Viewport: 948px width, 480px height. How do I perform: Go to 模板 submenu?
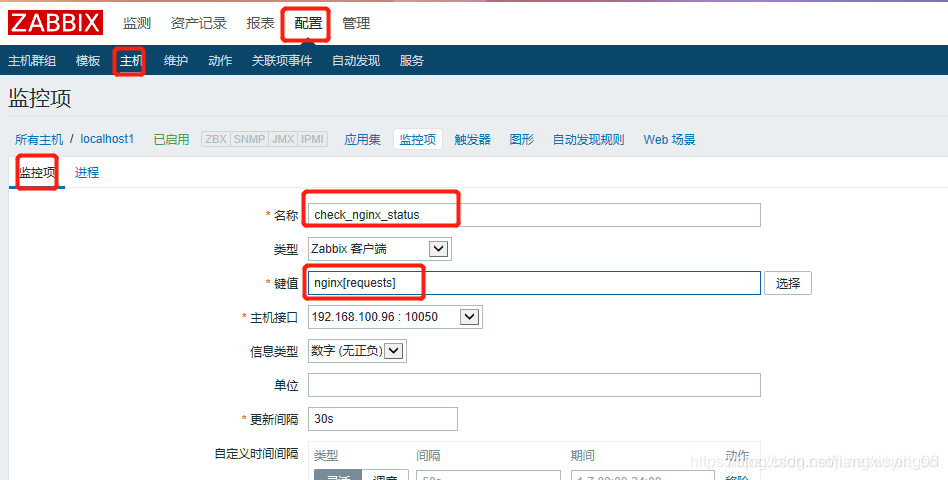[88, 60]
